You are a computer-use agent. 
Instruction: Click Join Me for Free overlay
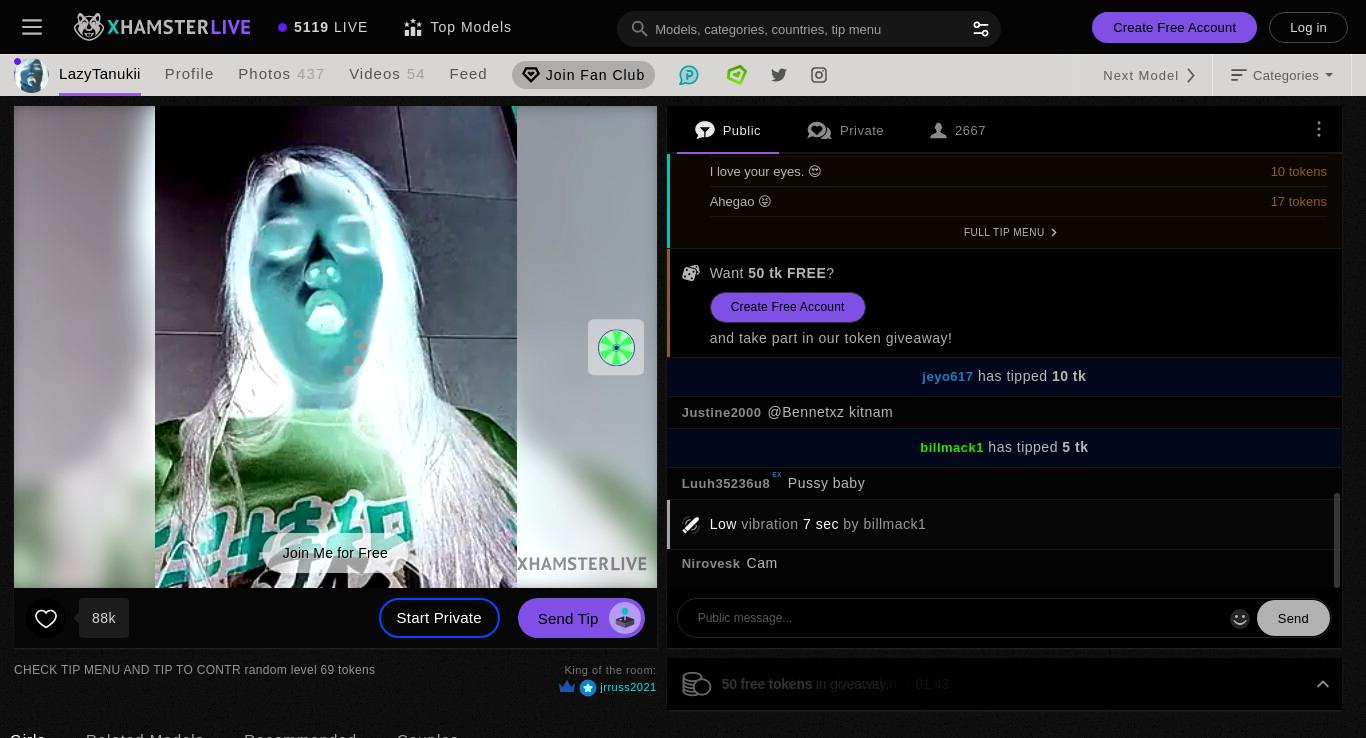pos(335,553)
